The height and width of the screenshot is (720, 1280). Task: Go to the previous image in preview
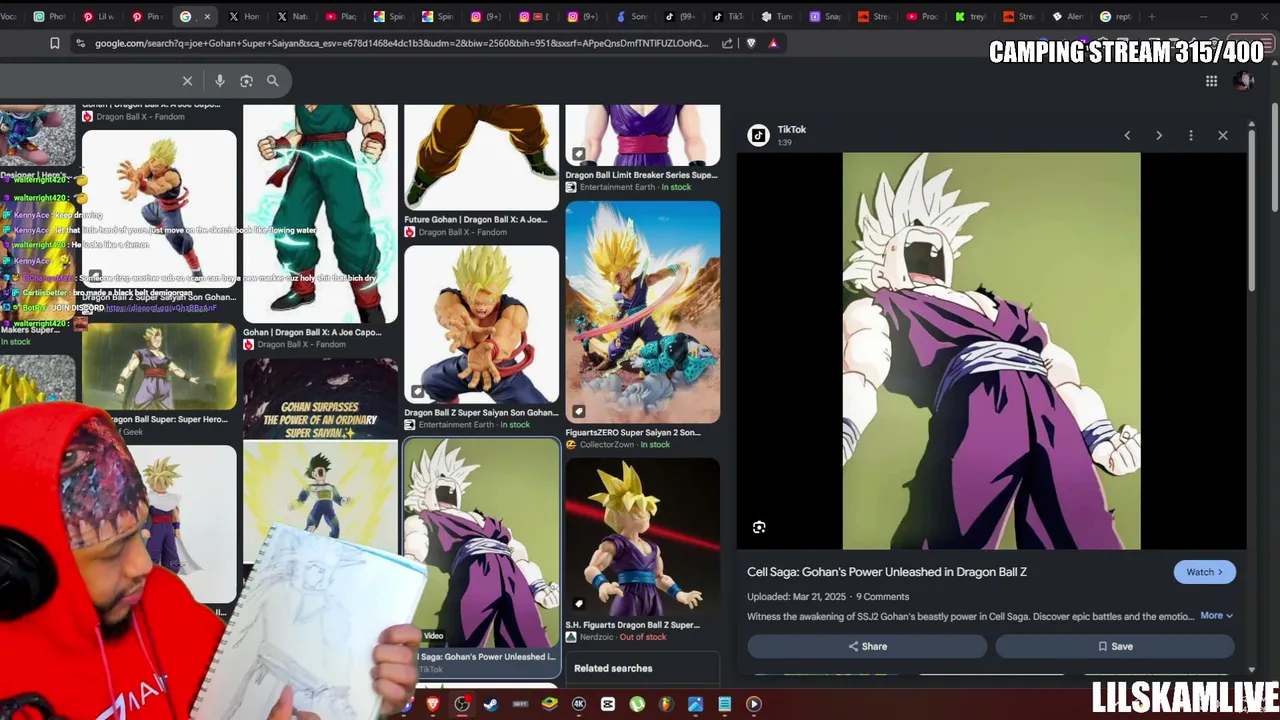pyautogui.click(x=1127, y=135)
